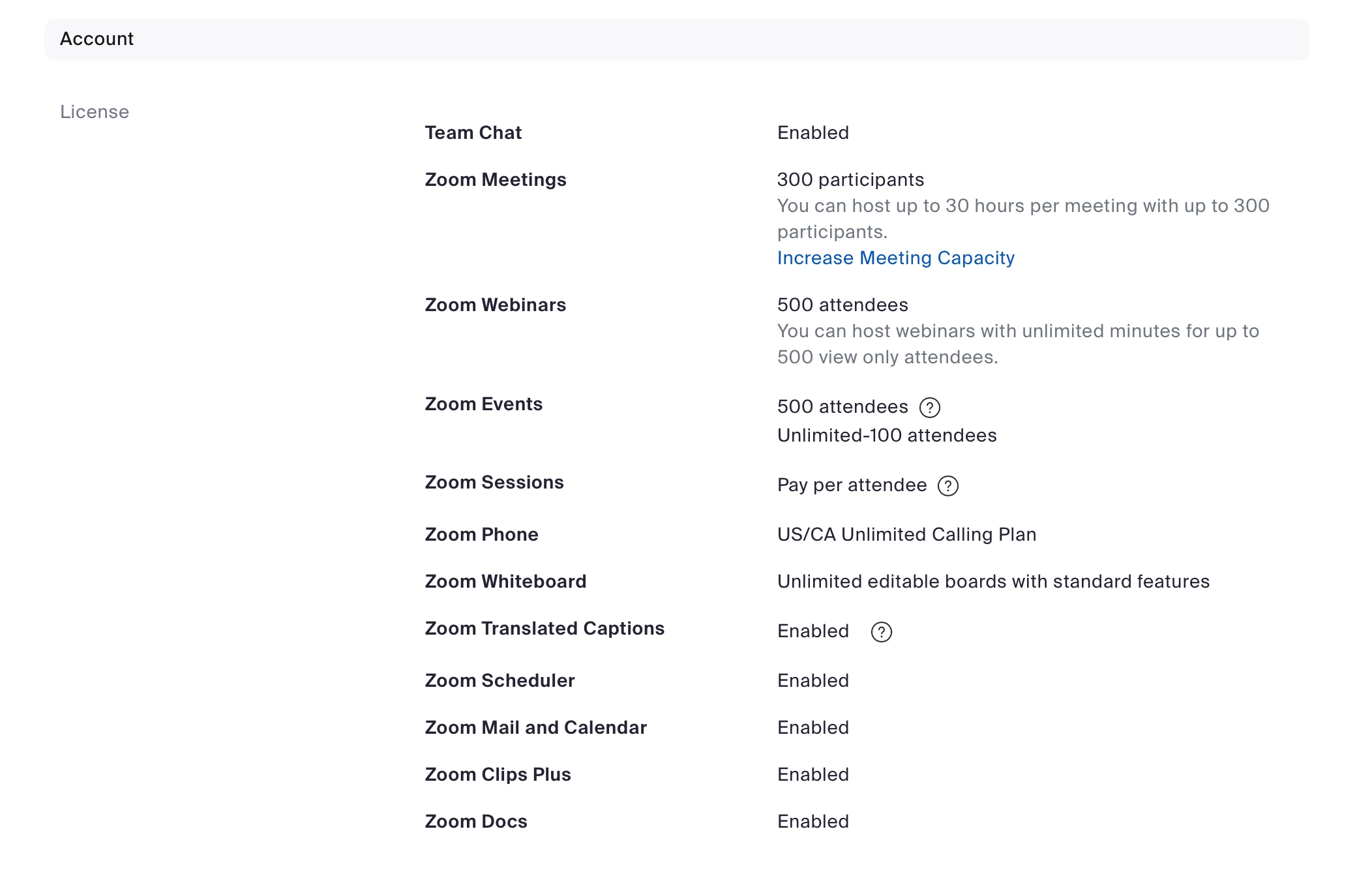Image resolution: width=1372 pixels, height=874 pixels.
Task: Click the Zoom Docs label
Action: pos(475,822)
